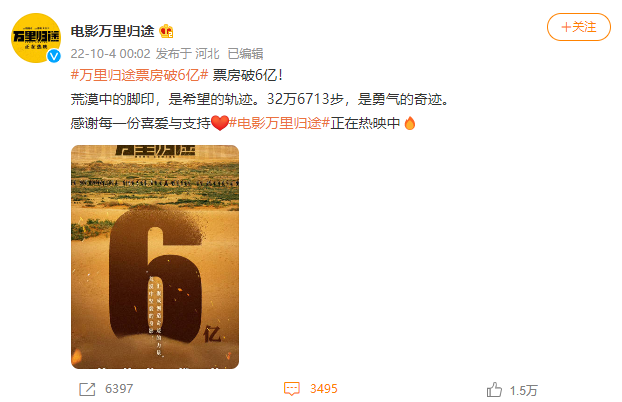The width and height of the screenshot is (622, 402).
Task: Click the blue verified badge on avatar
Action: 54,56
